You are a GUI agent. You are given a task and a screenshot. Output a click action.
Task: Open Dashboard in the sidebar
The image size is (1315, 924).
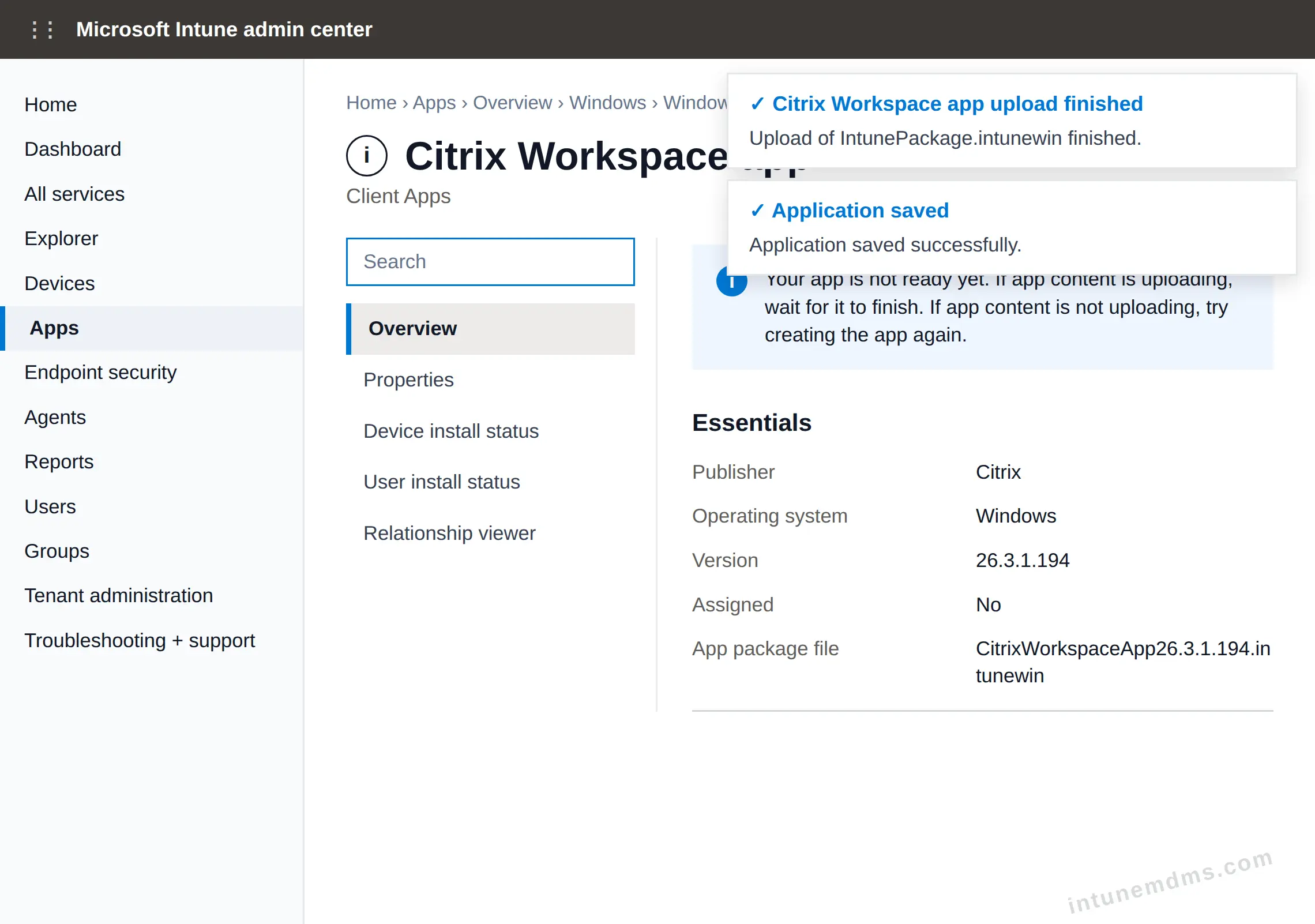click(x=152, y=149)
